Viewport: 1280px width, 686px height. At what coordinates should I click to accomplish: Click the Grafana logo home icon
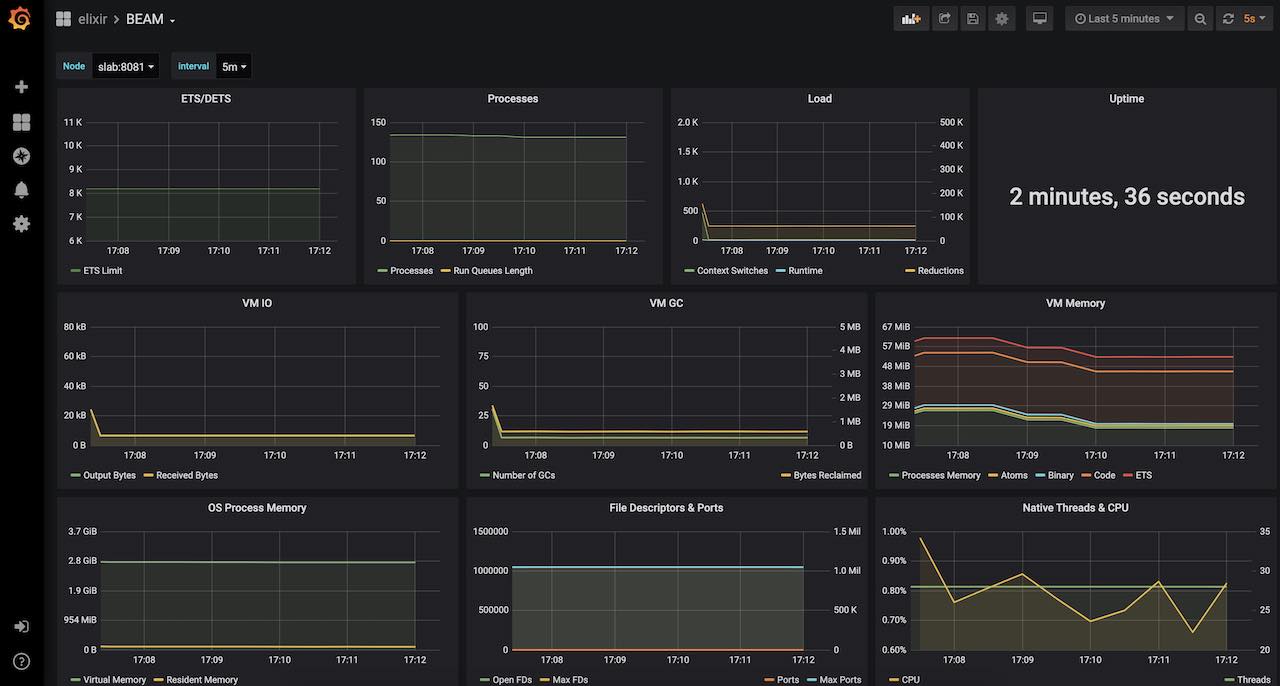pyautogui.click(x=20, y=19)
